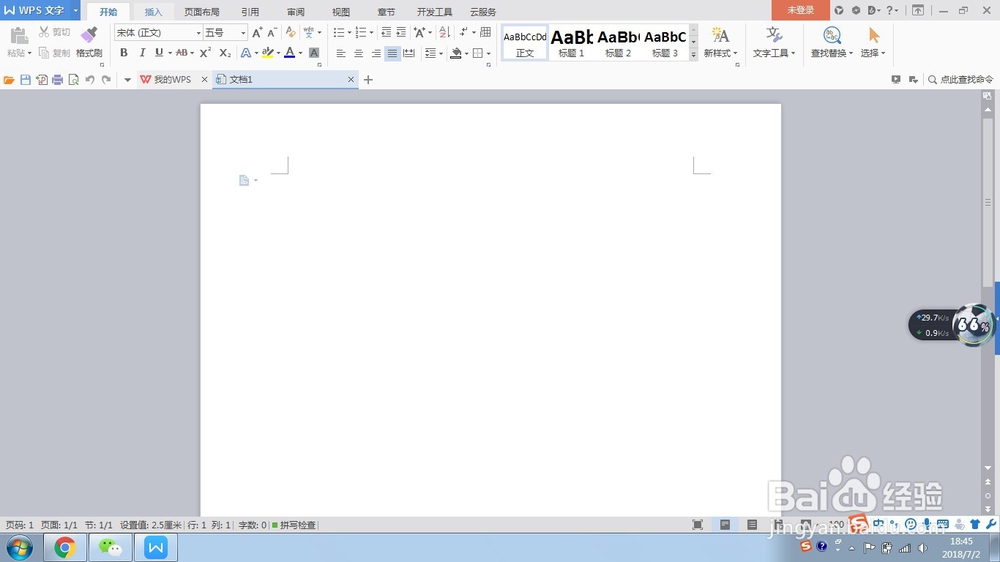Add a new document tab with plus

pos(368,80)
